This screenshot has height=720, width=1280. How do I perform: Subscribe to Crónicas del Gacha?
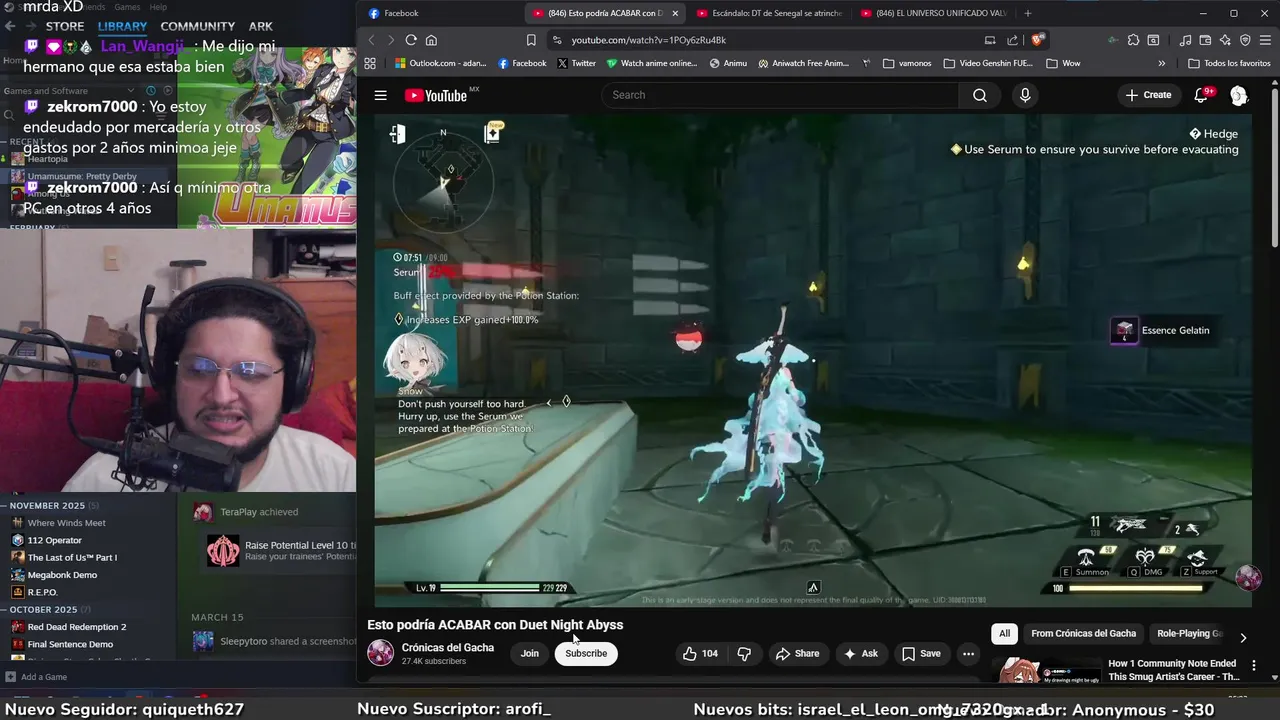tap(586, 653)
